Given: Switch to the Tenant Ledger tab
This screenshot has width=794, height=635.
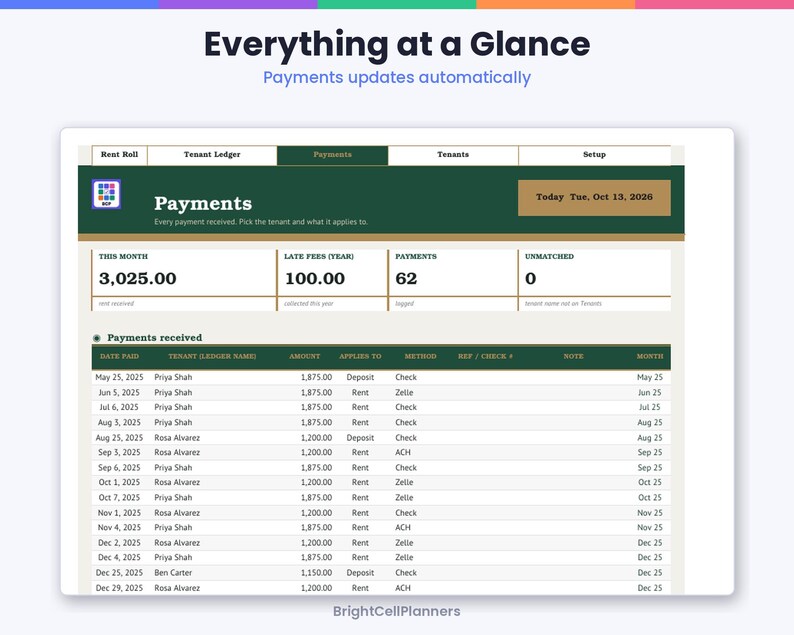Looking at the screenshot, I should tap(212, 155).
